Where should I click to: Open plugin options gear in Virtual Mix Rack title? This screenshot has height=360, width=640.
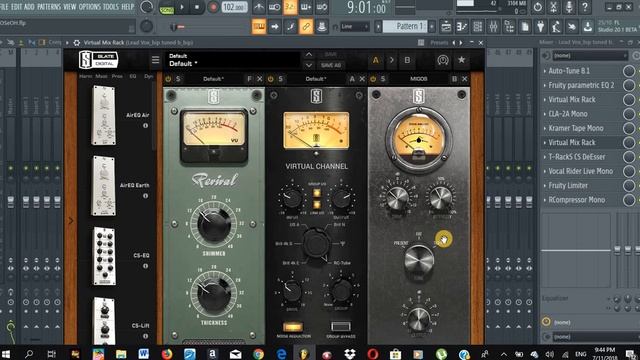76,42
